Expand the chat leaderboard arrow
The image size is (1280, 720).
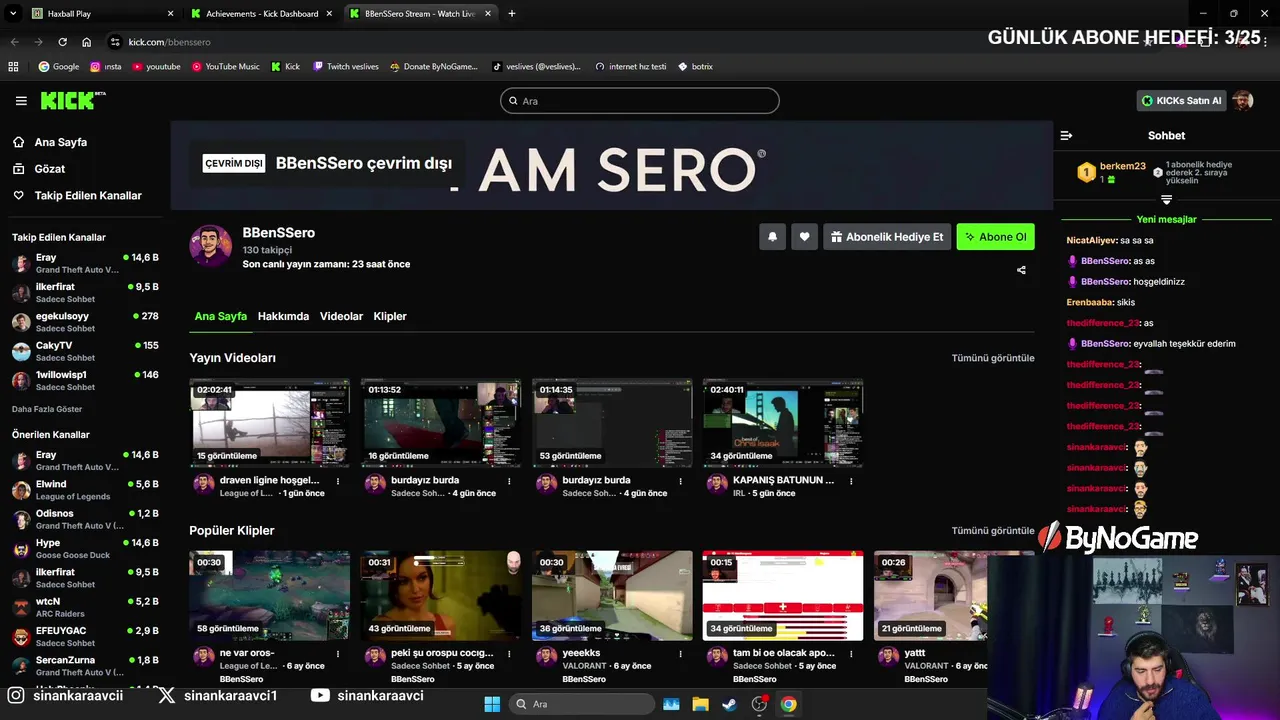[1166, 200]
